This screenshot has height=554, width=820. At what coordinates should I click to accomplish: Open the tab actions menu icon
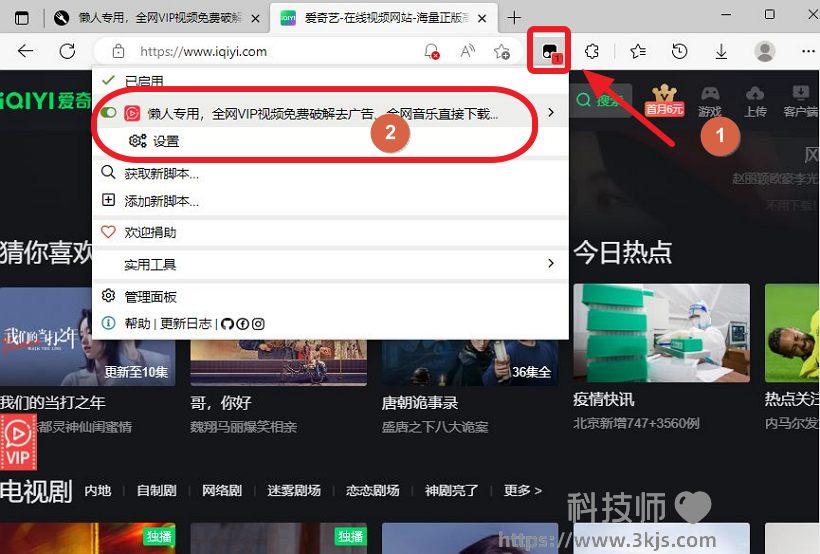tap(21, 18)
